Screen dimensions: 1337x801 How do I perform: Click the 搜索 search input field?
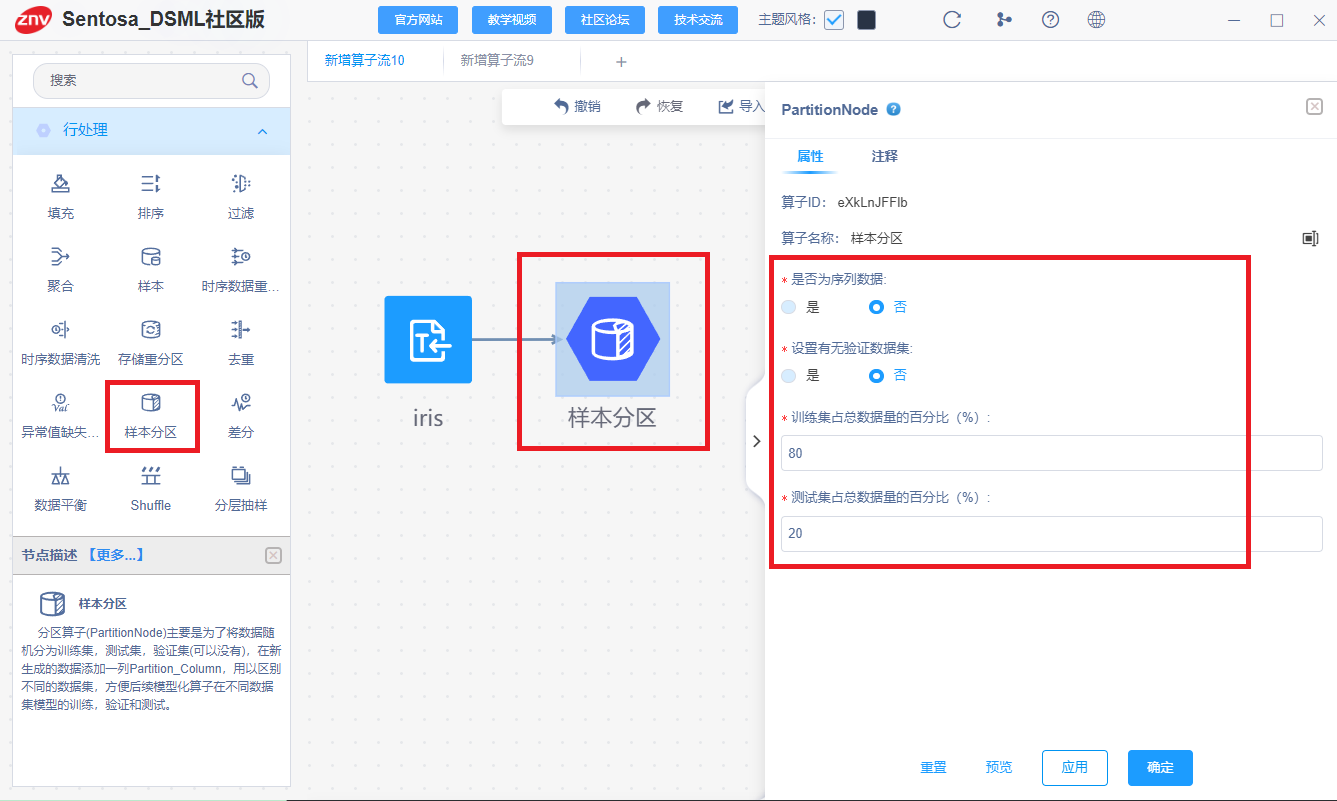(x=151, y=81)
